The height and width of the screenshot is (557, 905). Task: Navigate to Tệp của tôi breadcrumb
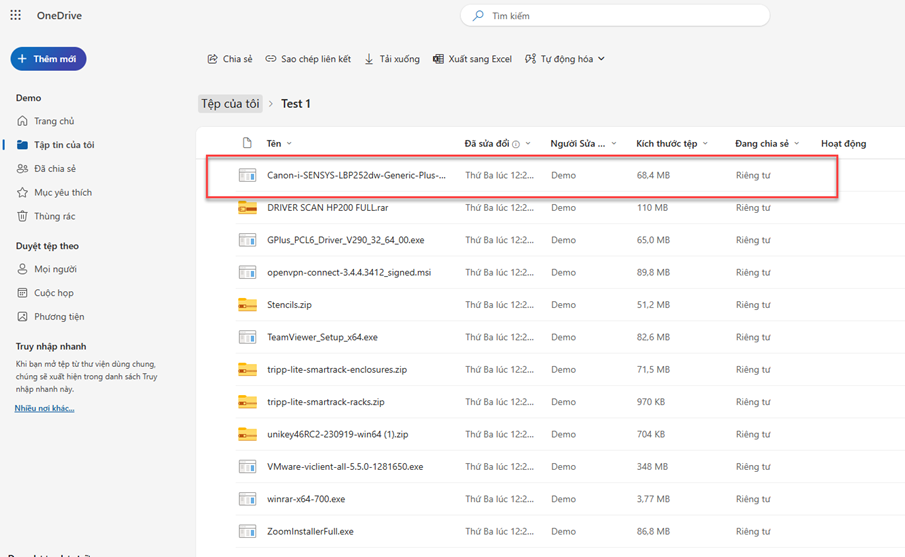tap(230, 104)
